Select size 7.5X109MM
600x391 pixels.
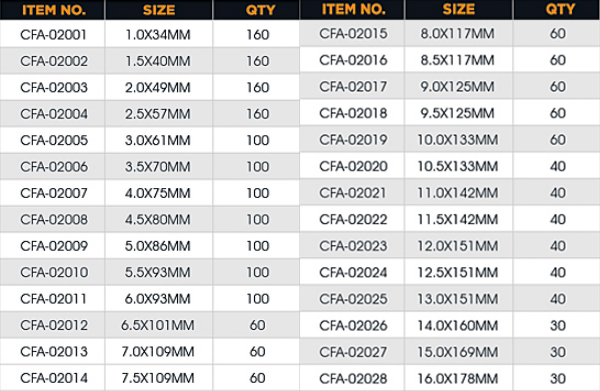click(x=158, y=378)
